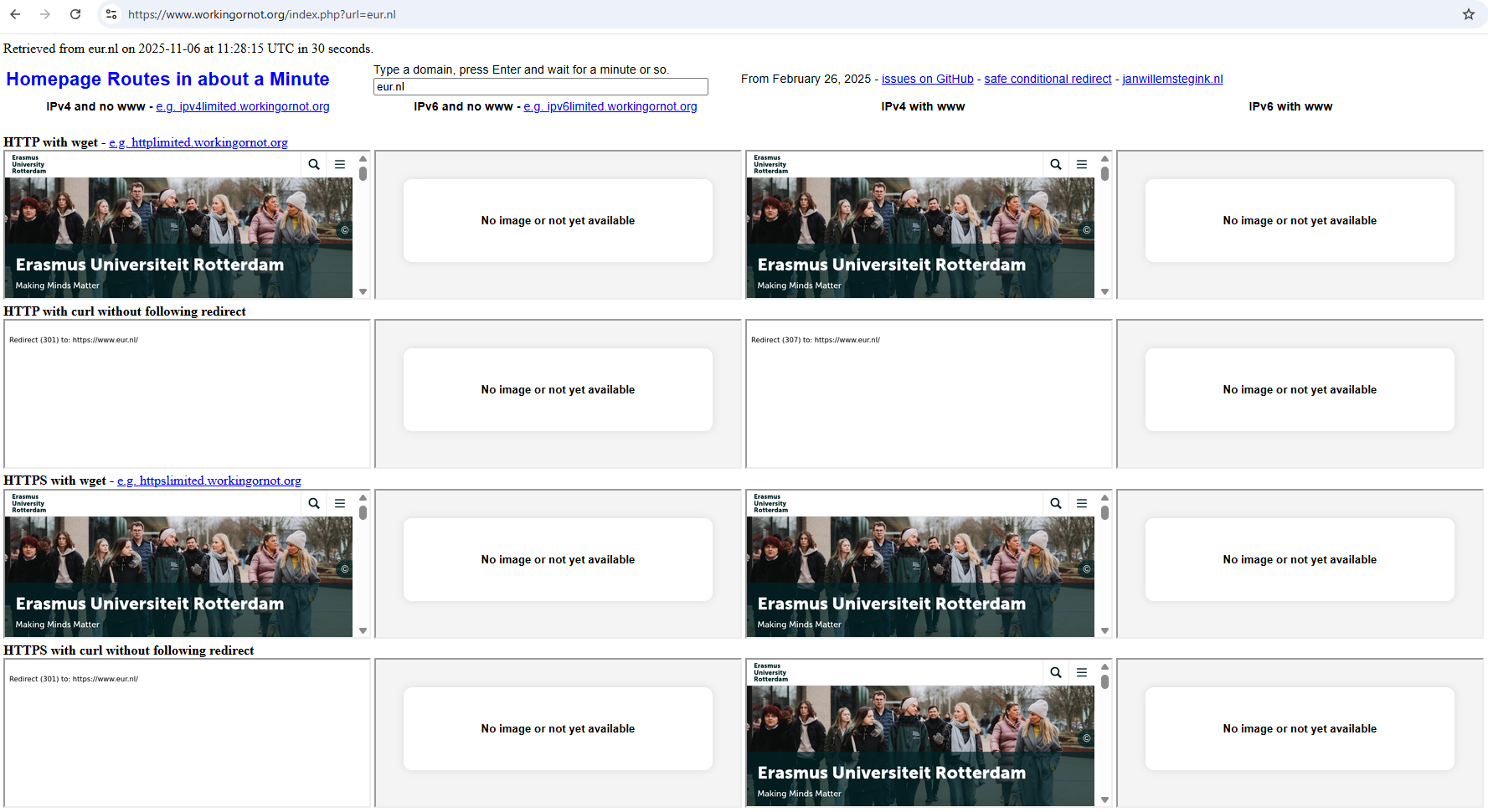Screen dimensions: 1488x812
Task: Click the e.g. httpslimited.workingornot.org link
Action: click(x=209, y=481)
